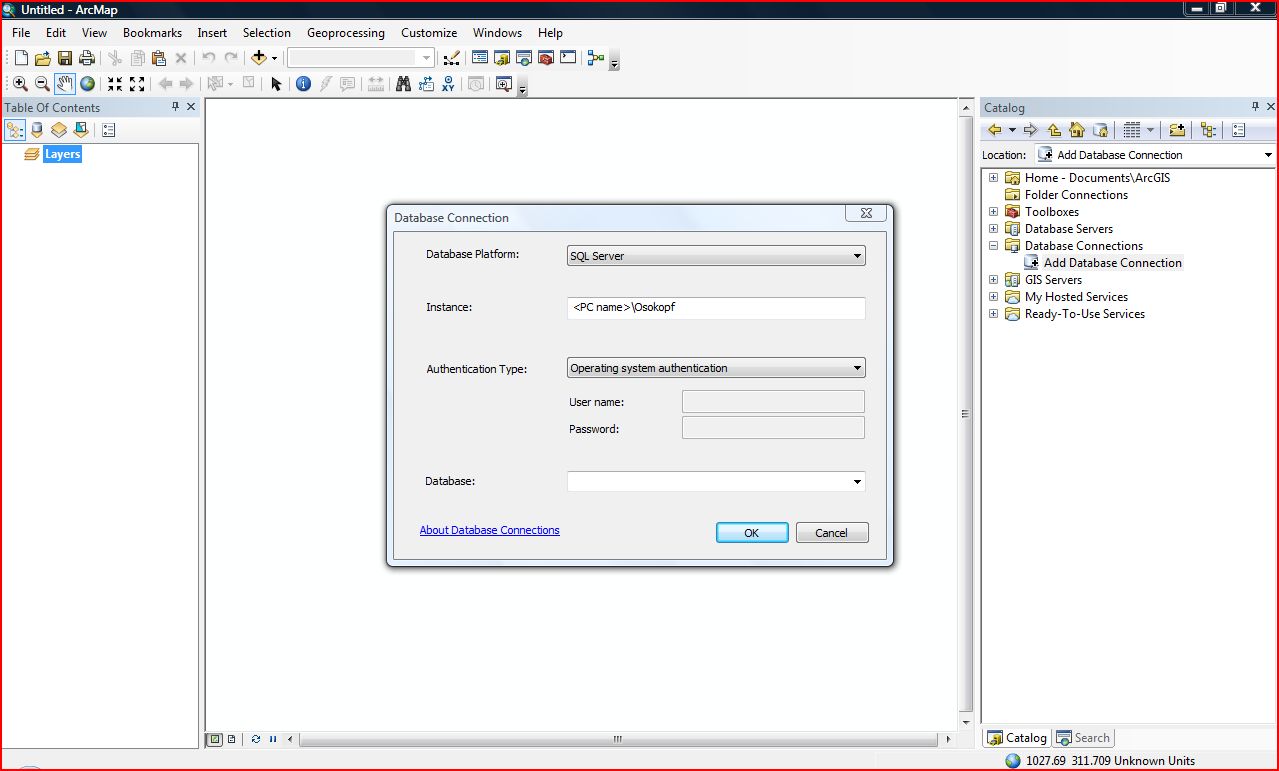Open a map document with the folder icon
1279x771 pixels.
tap(42, 59)
